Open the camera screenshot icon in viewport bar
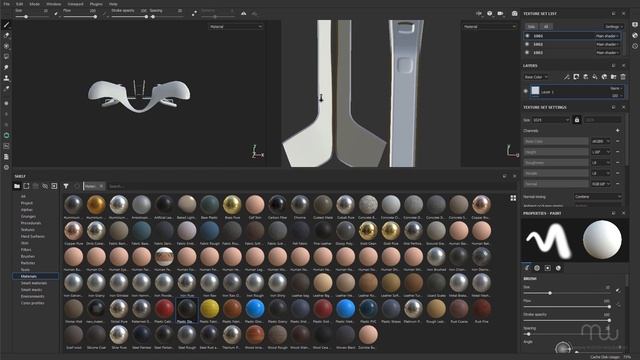Viewport: 640px width, 360px height. pos(514,13)
